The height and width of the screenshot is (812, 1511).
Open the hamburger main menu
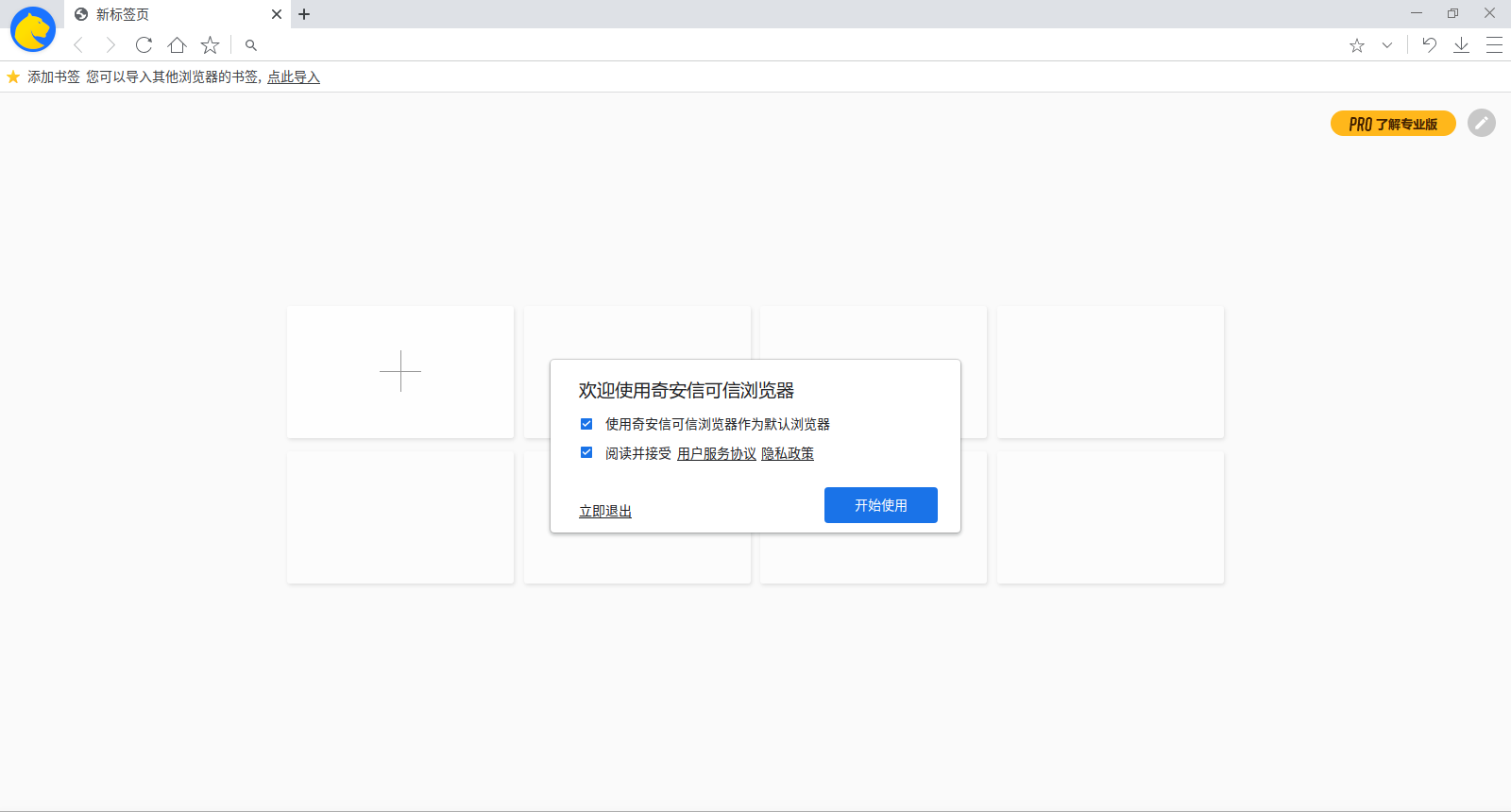pos(1494,45)
